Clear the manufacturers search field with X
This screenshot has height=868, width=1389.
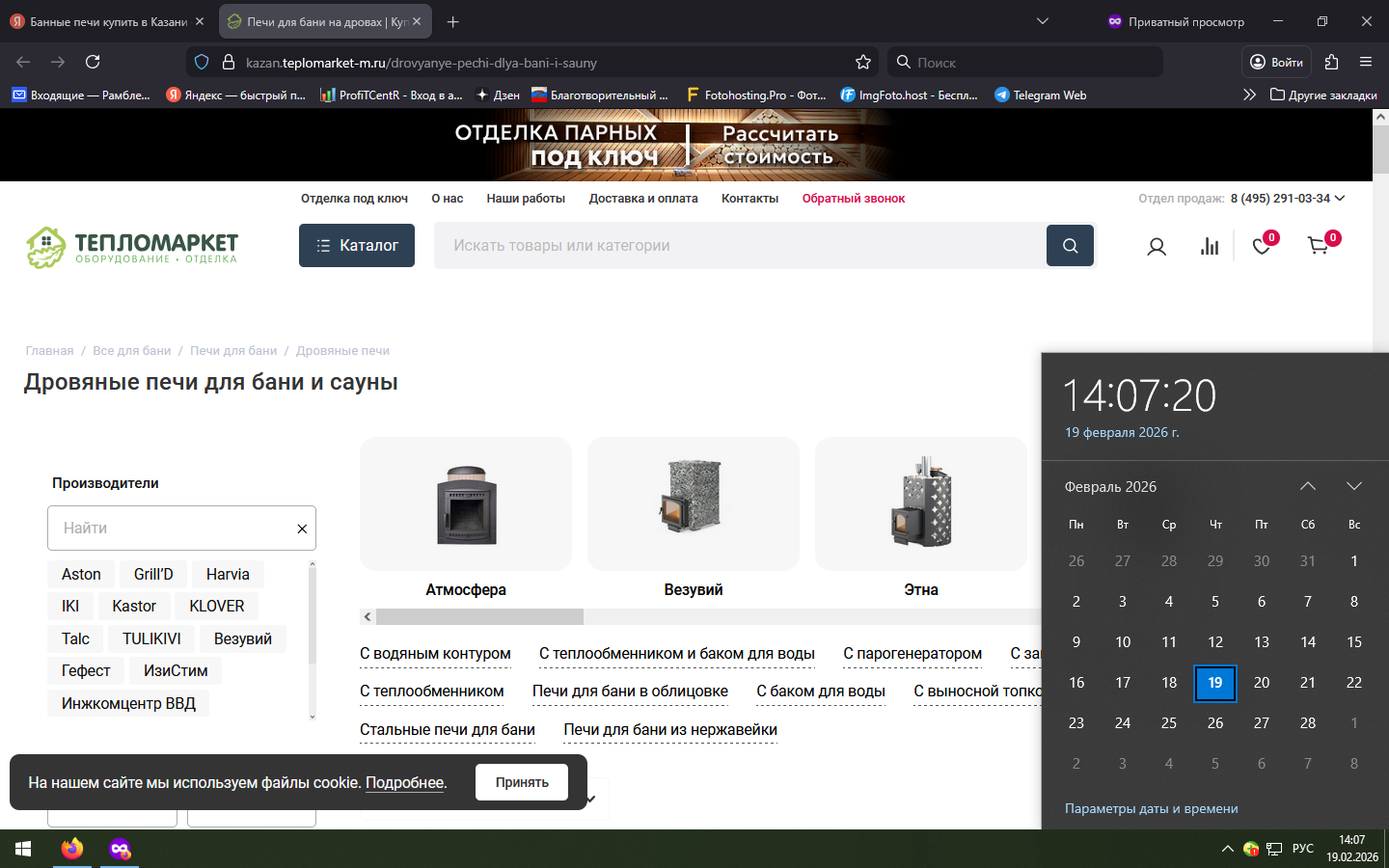(302, 529)
